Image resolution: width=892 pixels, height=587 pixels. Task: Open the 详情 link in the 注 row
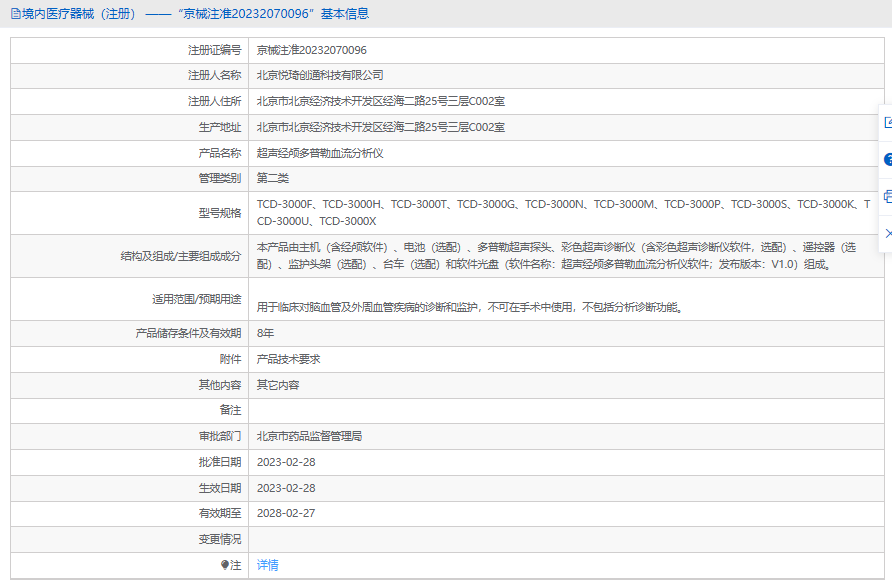tap(267, 565)
